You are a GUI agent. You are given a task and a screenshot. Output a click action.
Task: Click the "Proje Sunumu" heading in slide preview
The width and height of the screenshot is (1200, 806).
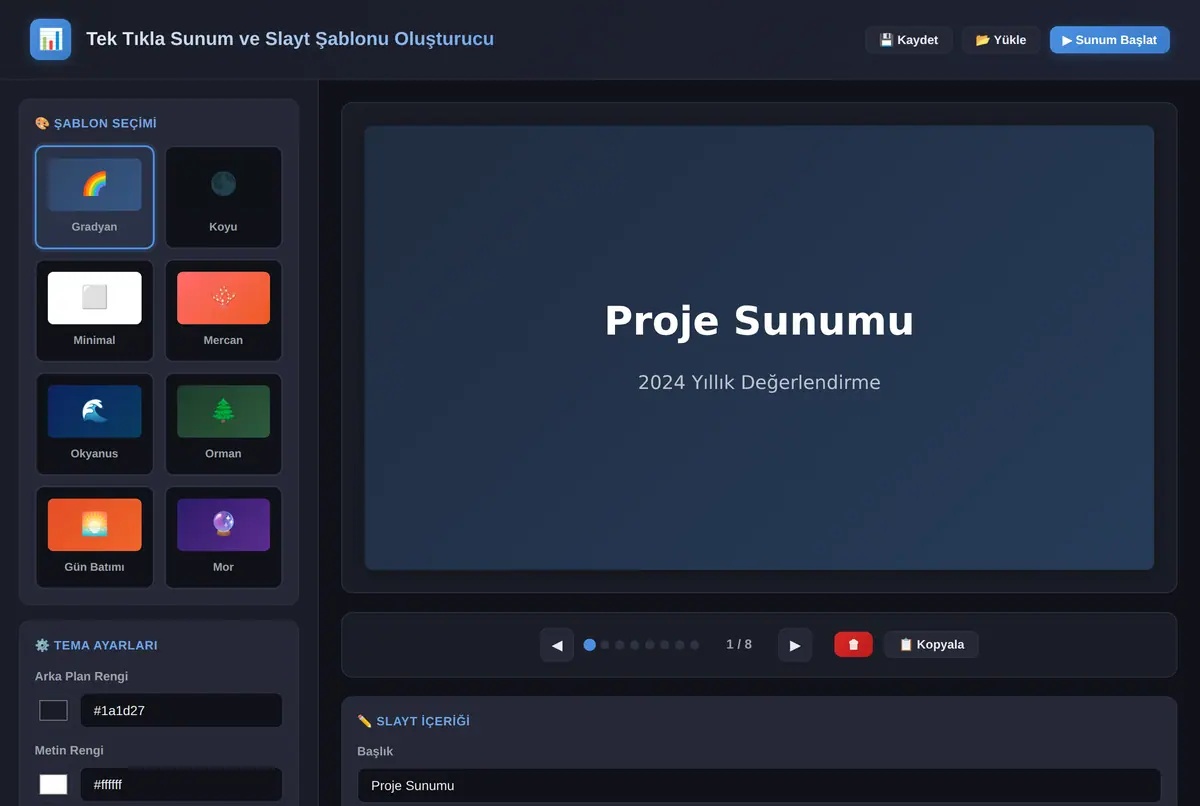click(x=759, y=321)
